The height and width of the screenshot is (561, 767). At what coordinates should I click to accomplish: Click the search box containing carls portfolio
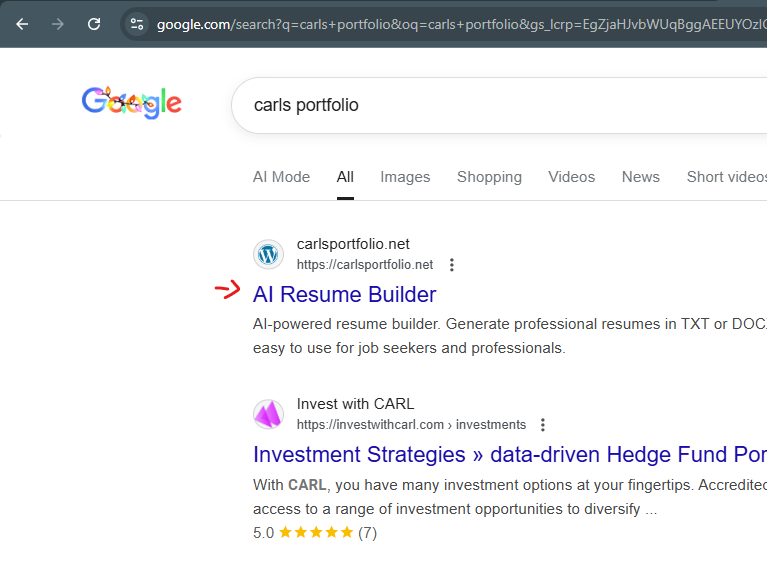499,105
